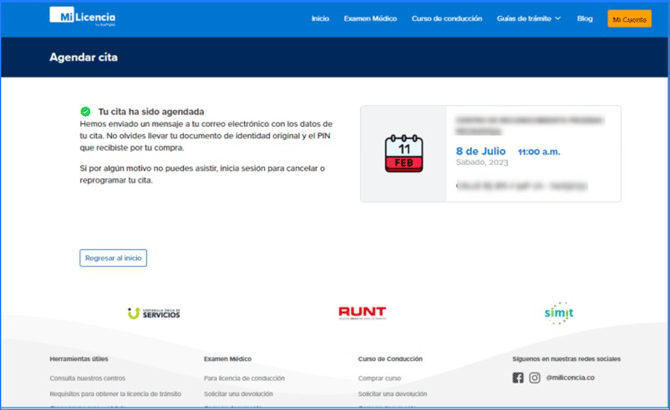Click the Mi Licencia logo
The width and height of the screenshot is (670, 410).
pyautogui.click(x=82, y=18)
